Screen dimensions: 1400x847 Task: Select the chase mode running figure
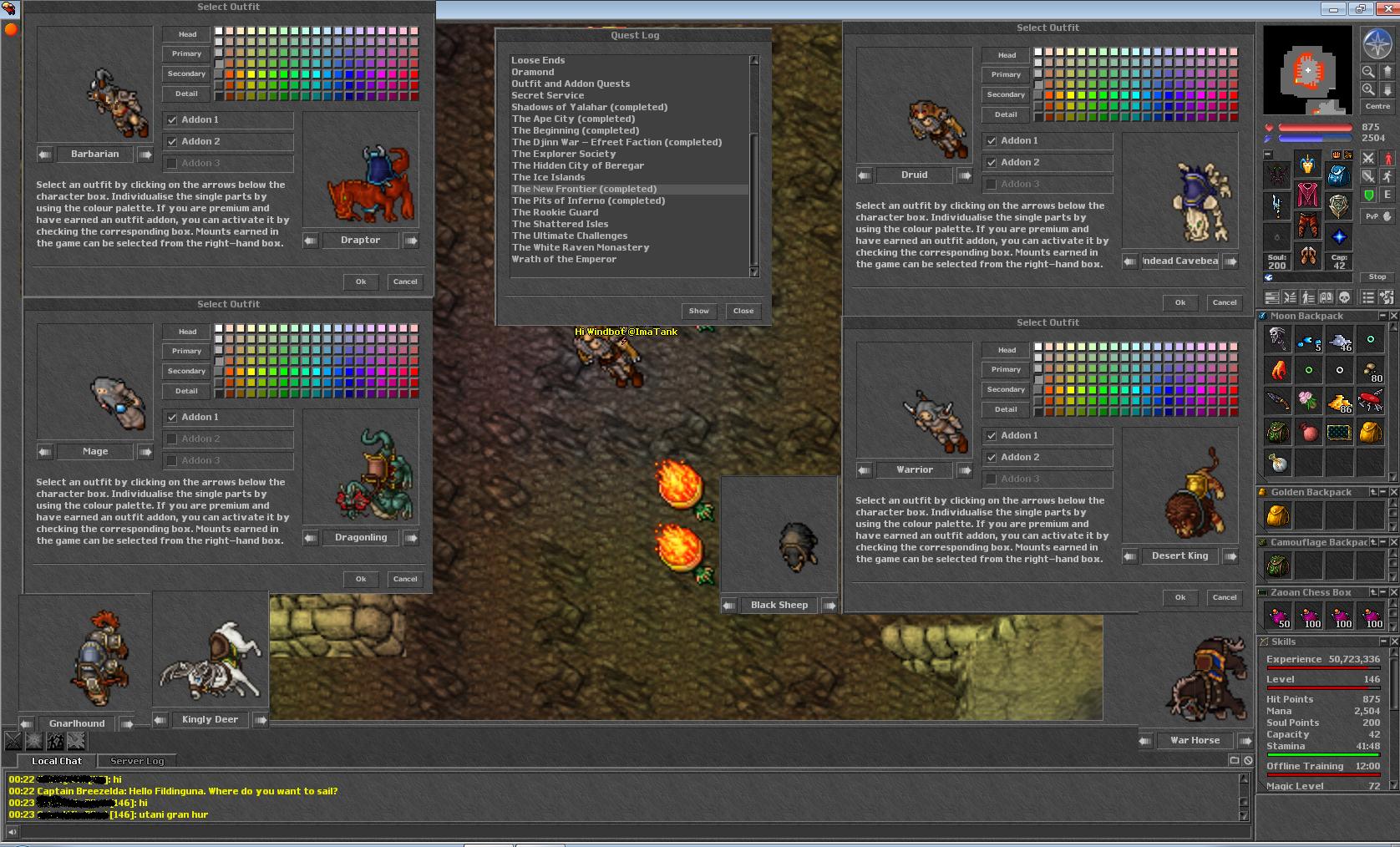tap(1387, 176)
